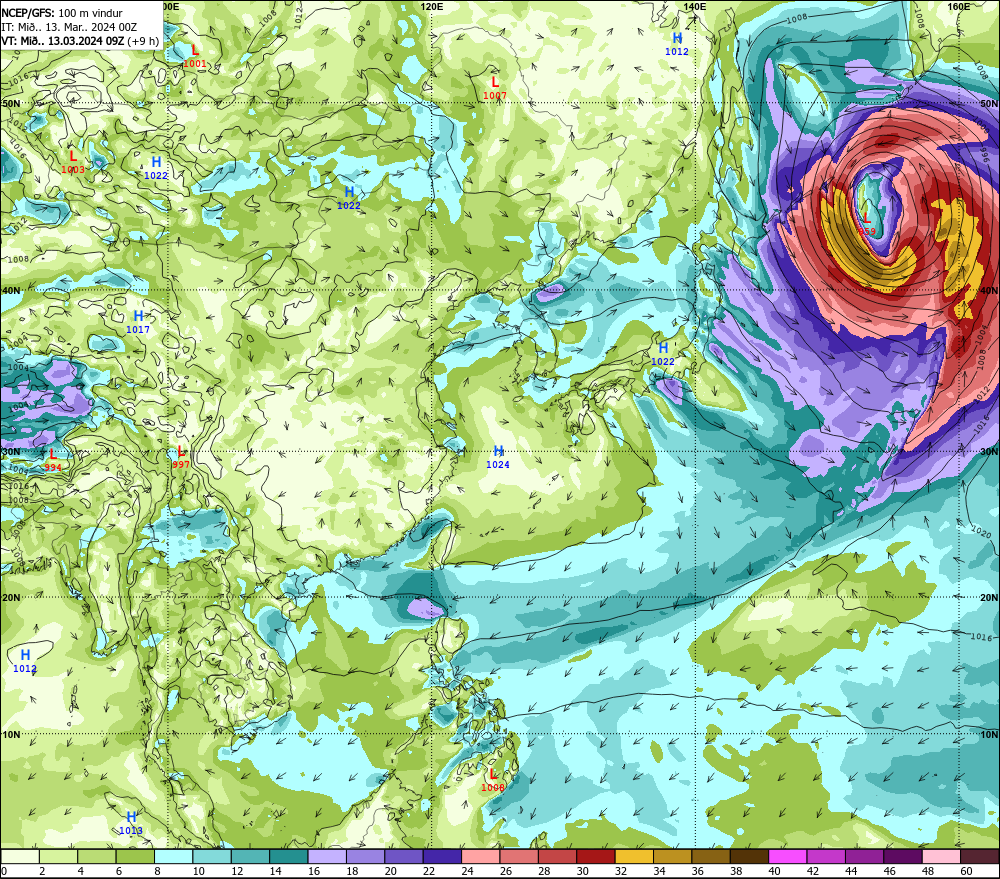Click the legend number 32
Screen dimensions: 1000x879
(x=621, y=871)
